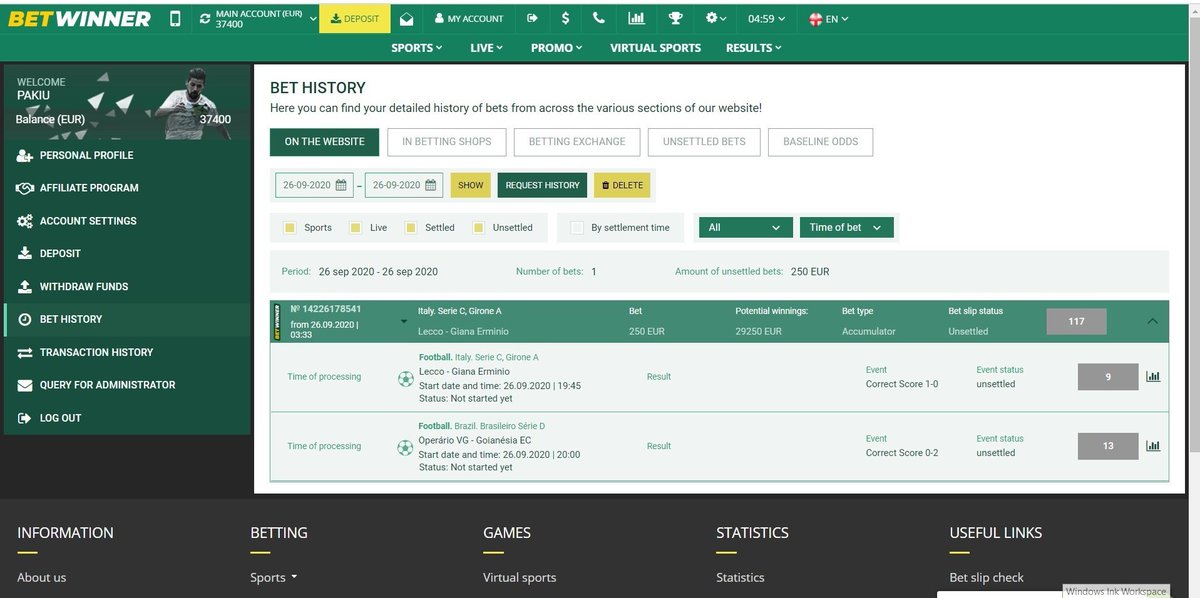This screenshot has height=598, width=1200.
Task: Open statistics chart icon for Operário VG match
Action: click(1153, 446)
